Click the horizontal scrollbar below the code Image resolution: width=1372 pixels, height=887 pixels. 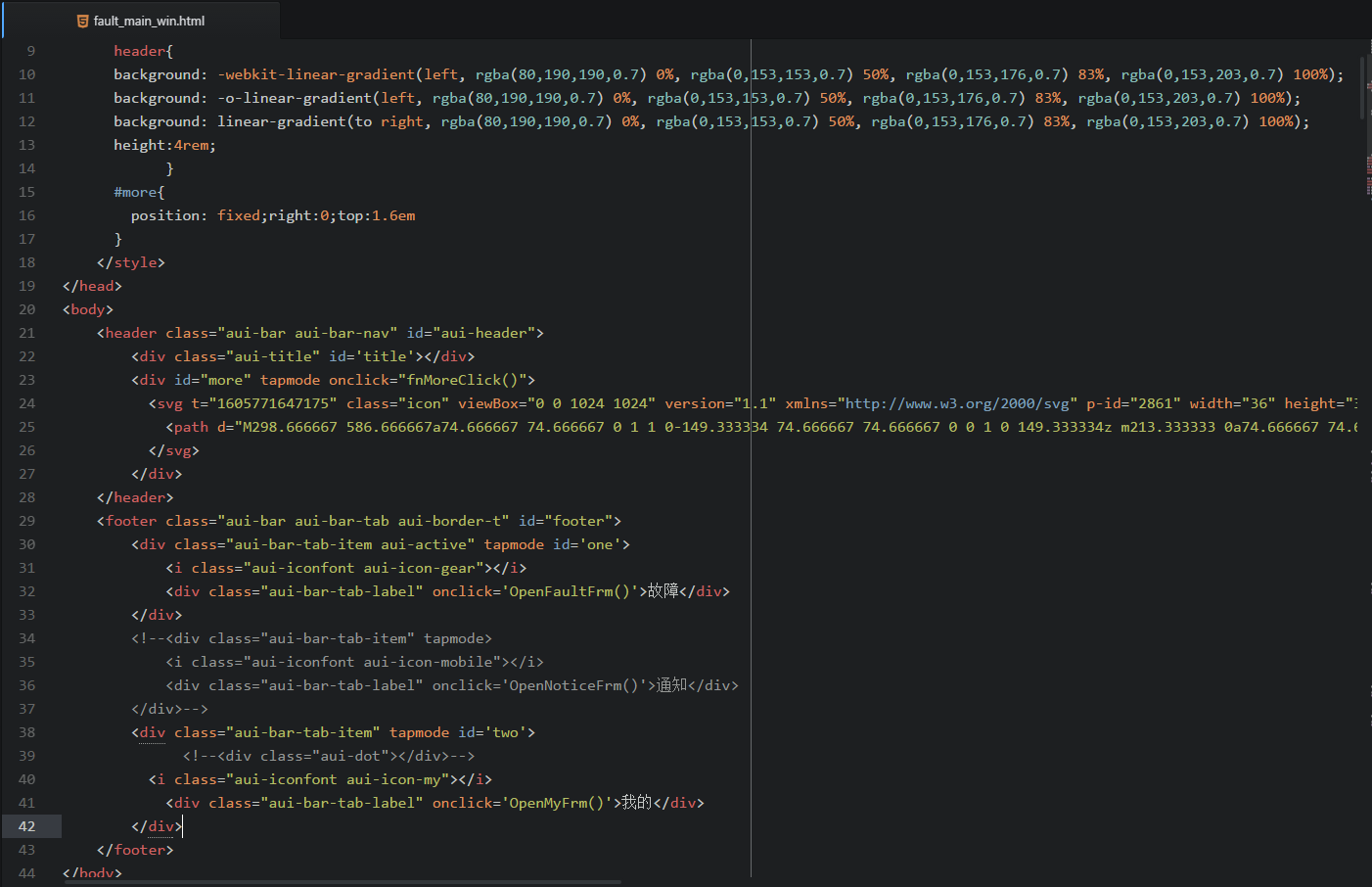point(343,882)
